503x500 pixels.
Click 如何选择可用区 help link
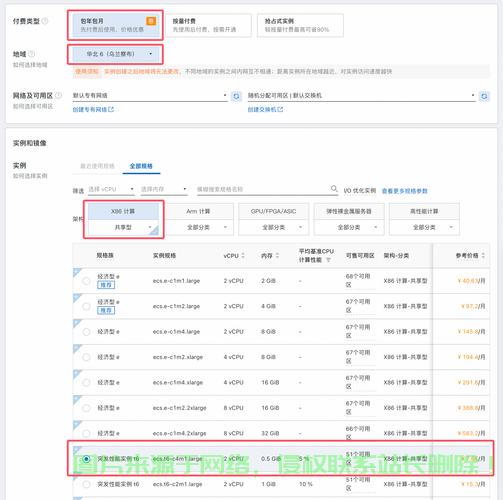33,106
